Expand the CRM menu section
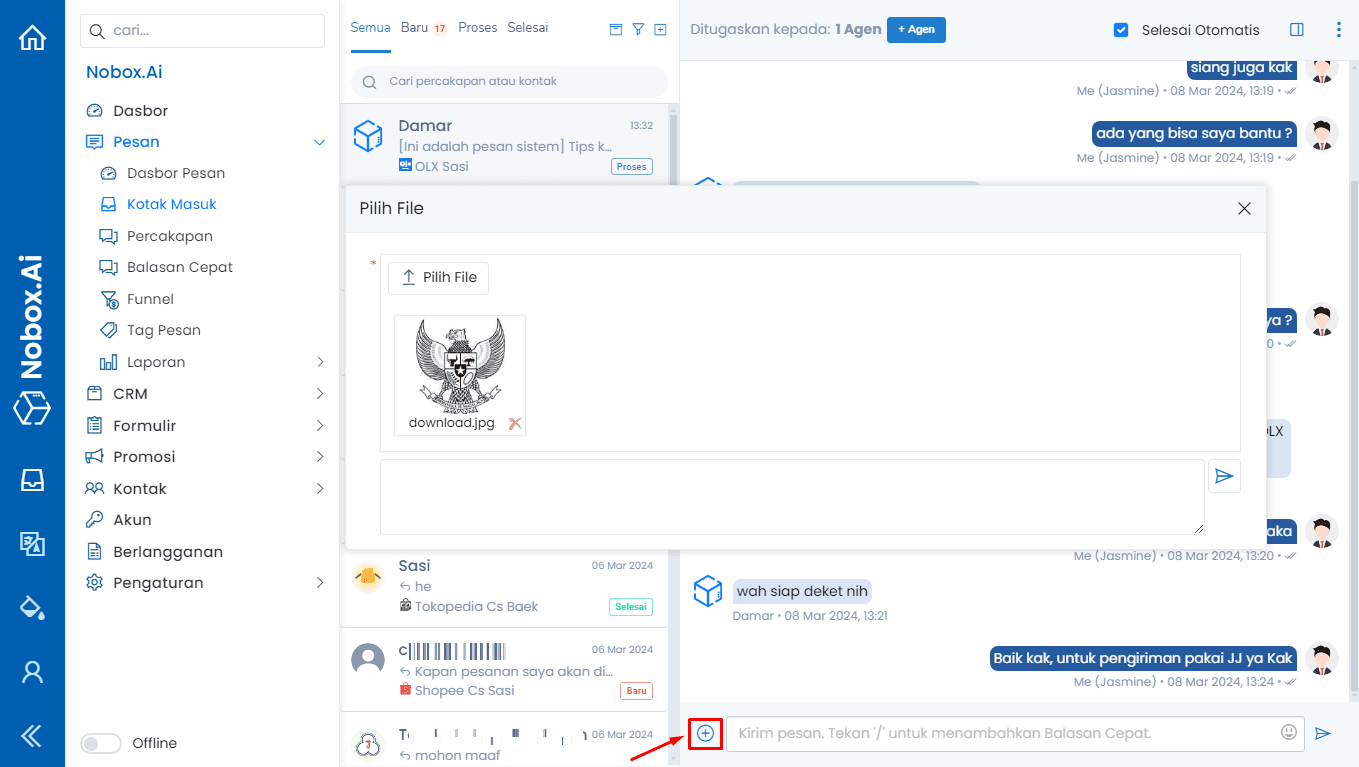 point(320,394)
